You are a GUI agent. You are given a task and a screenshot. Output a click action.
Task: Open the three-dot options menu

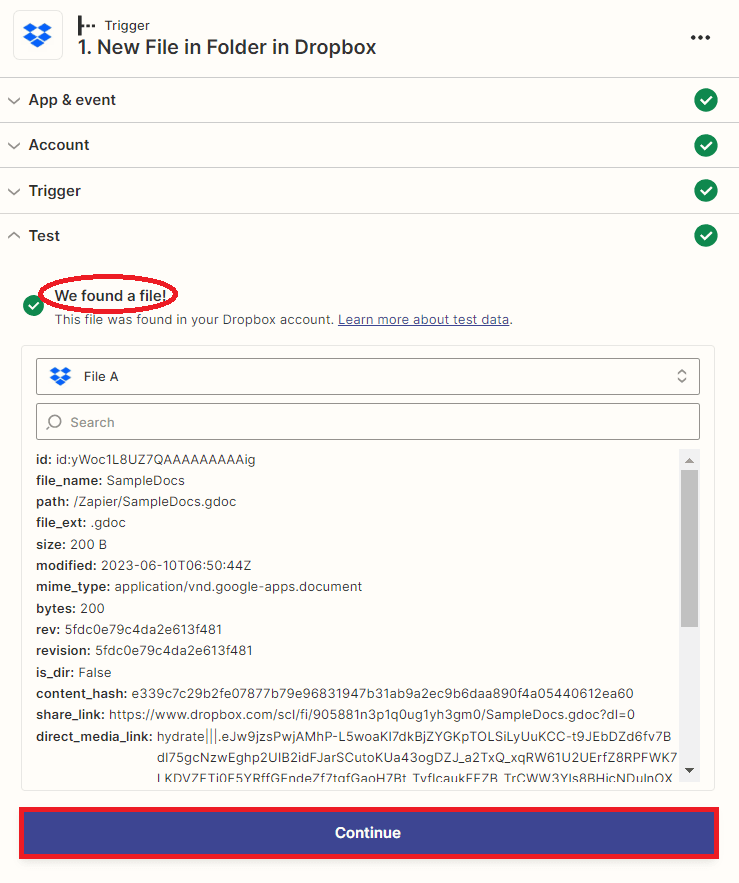click(x=700, y=37)
